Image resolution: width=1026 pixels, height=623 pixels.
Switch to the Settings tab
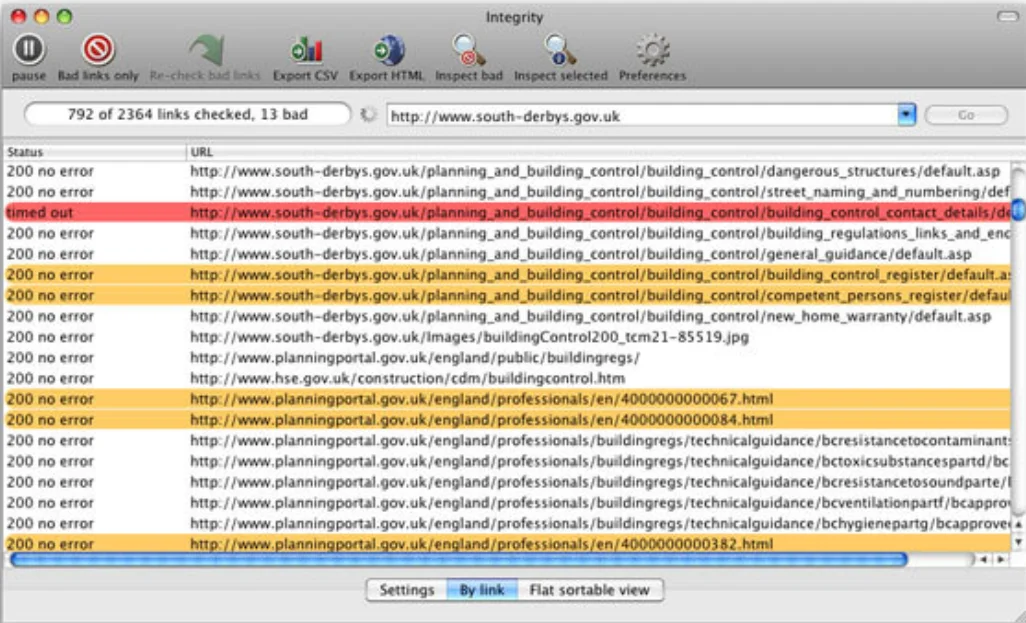406,590
